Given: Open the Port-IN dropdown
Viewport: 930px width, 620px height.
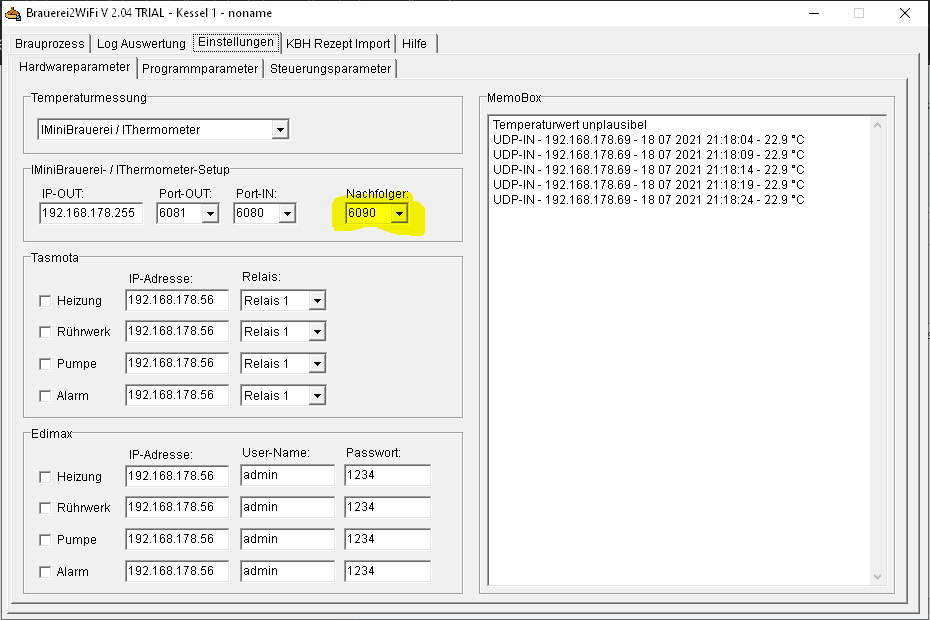Looking at the screenshot, I should [x=287, y=213].
